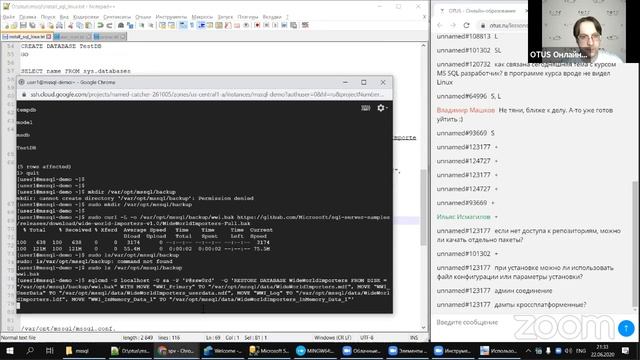The height and width of the screenshot is (360, 640).
Task: Open the gear settings dropdown in SSH terminal
Action: (382, 108)
